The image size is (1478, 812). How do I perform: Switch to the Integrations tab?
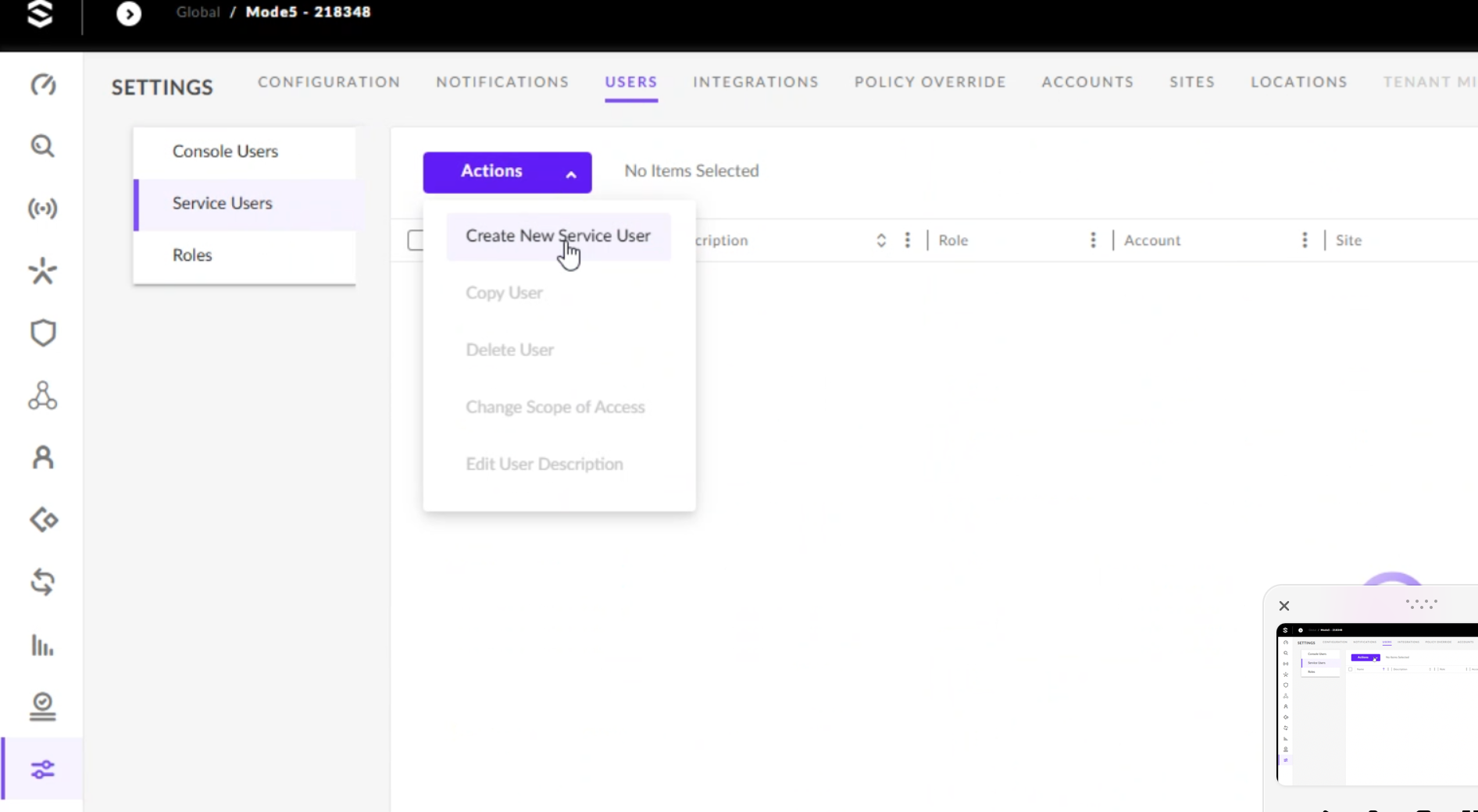click(x=755, y=82)
